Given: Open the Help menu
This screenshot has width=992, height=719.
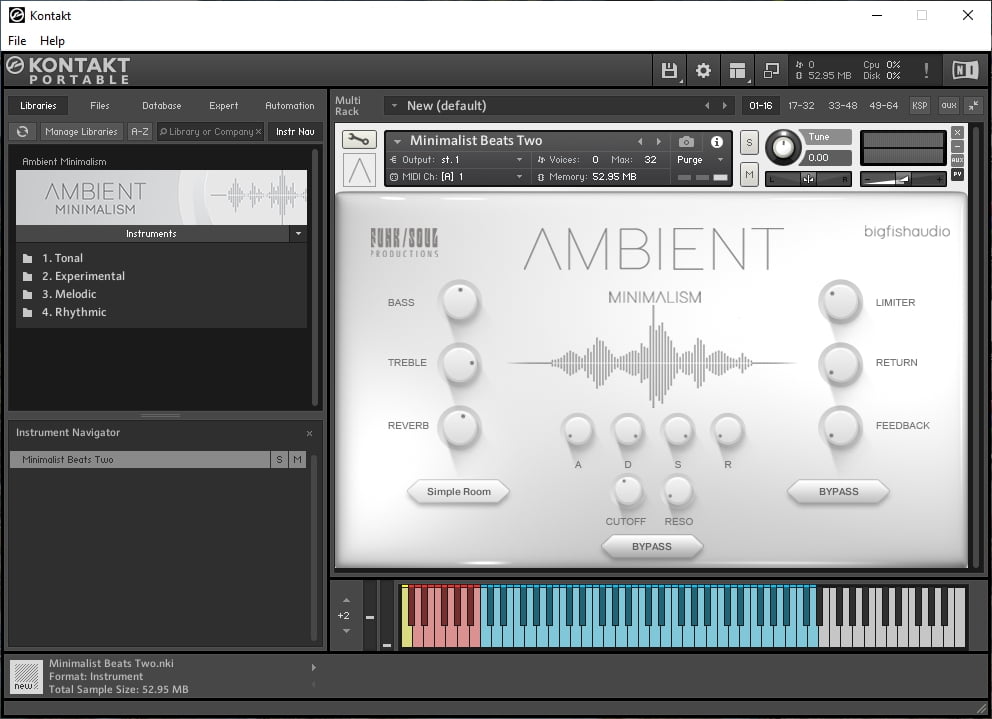Looking at the screenshot, I should pos(52,41).
